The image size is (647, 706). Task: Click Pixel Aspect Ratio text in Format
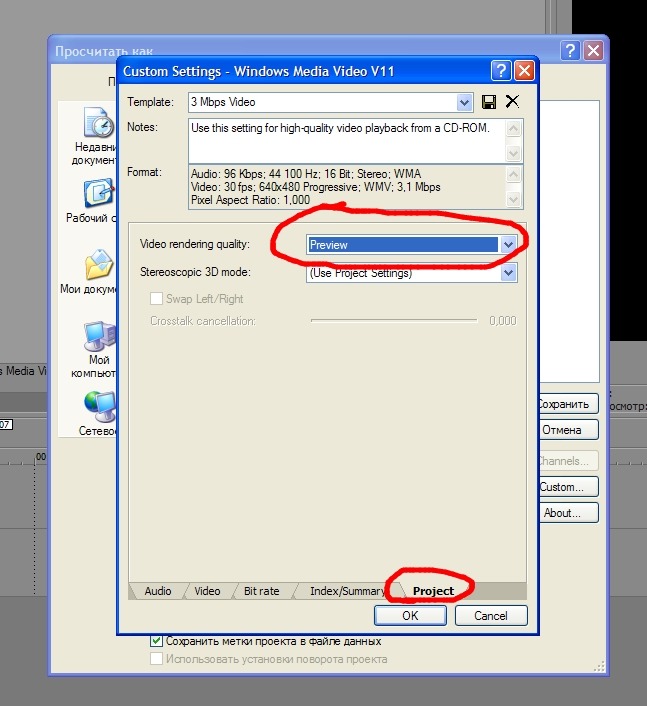(250, 200)
